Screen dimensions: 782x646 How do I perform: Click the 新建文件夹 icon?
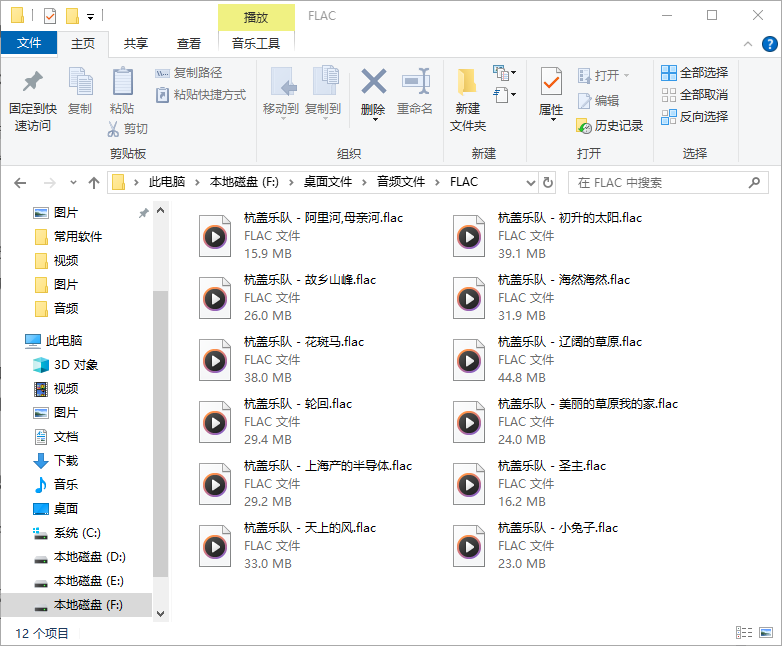click(467, 82)
